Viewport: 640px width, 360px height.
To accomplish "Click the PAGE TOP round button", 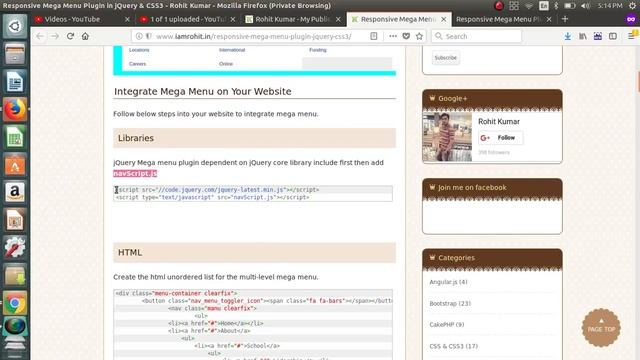I will pos(601,328).
